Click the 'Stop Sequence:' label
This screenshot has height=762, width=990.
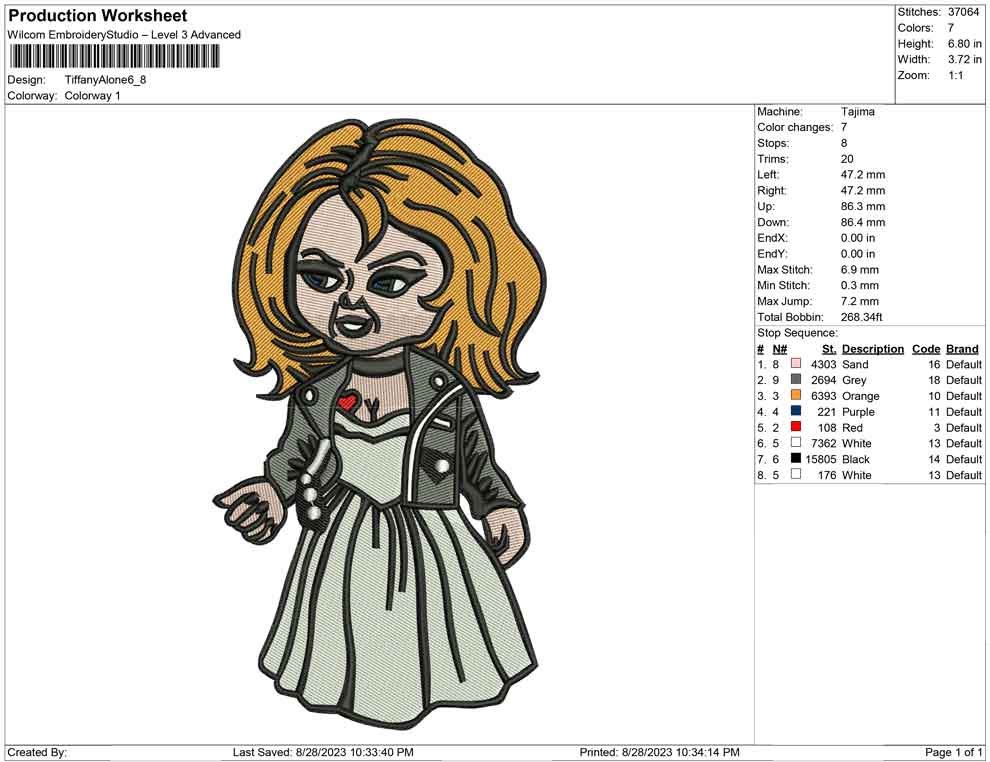tap(797, 333)
